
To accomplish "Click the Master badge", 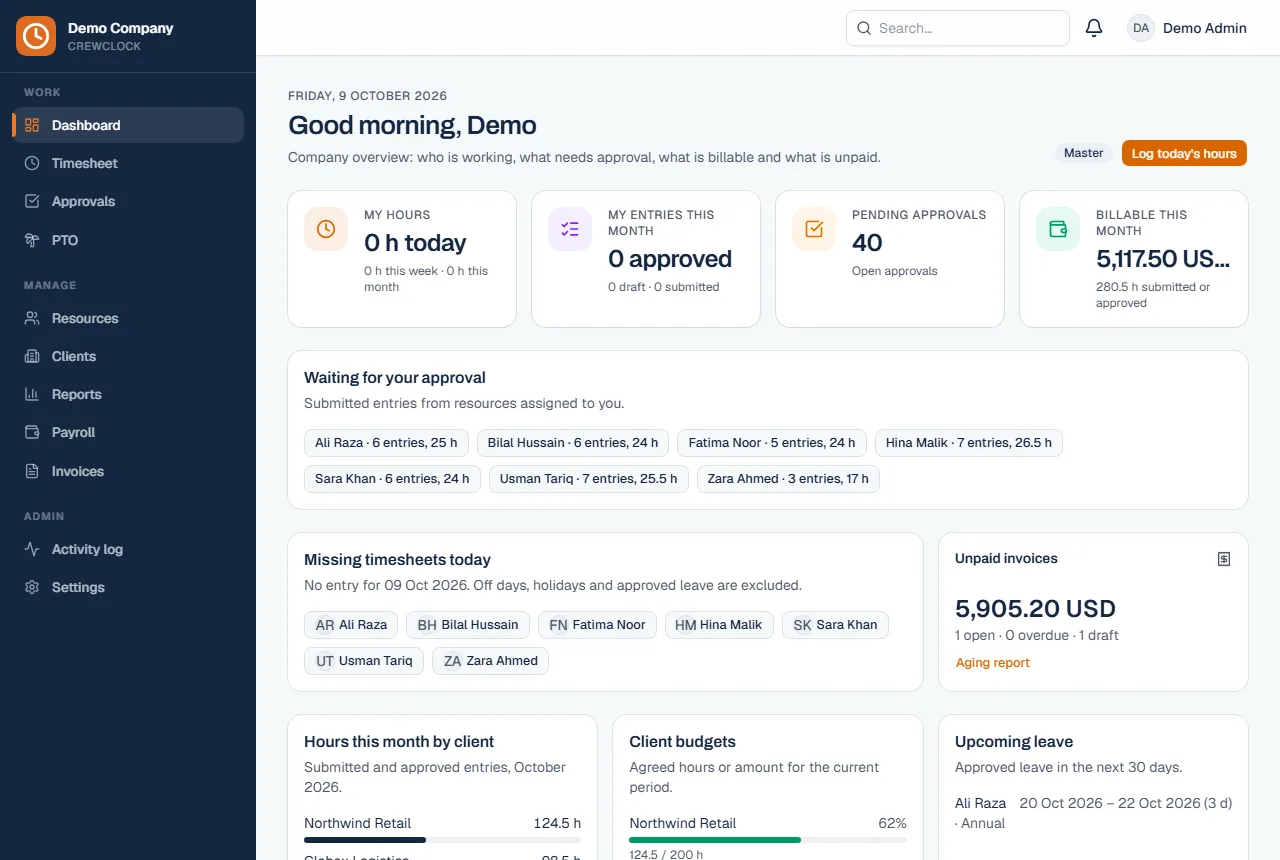I will coord(1083,153).
